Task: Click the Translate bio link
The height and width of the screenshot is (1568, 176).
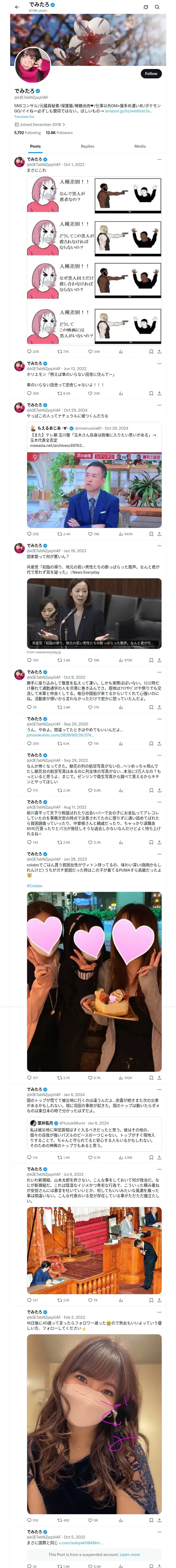Action: tap(24, 116)
